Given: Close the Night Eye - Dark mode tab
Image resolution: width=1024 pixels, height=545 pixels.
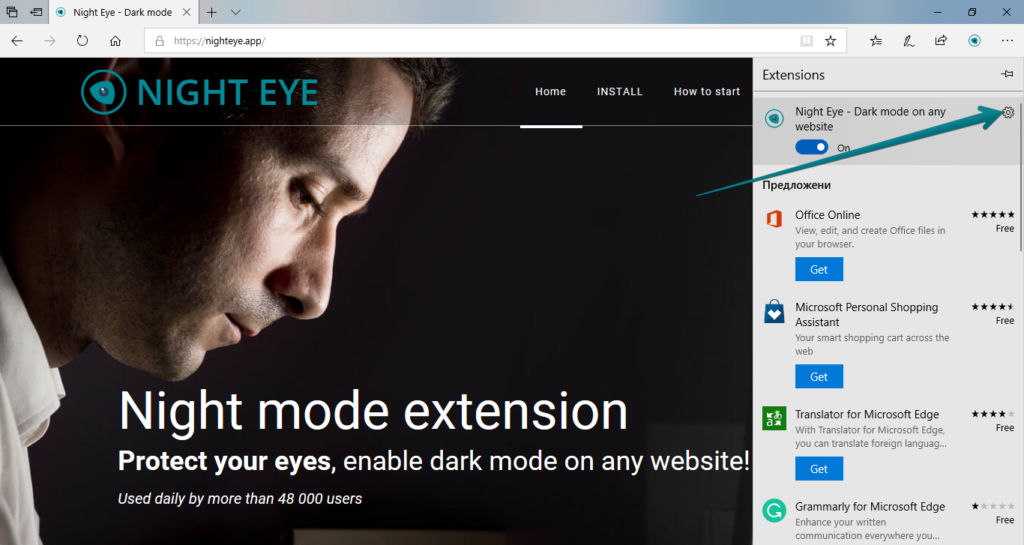Looking at the screenshot, I should pyautogui.click(x=187, y=12).
